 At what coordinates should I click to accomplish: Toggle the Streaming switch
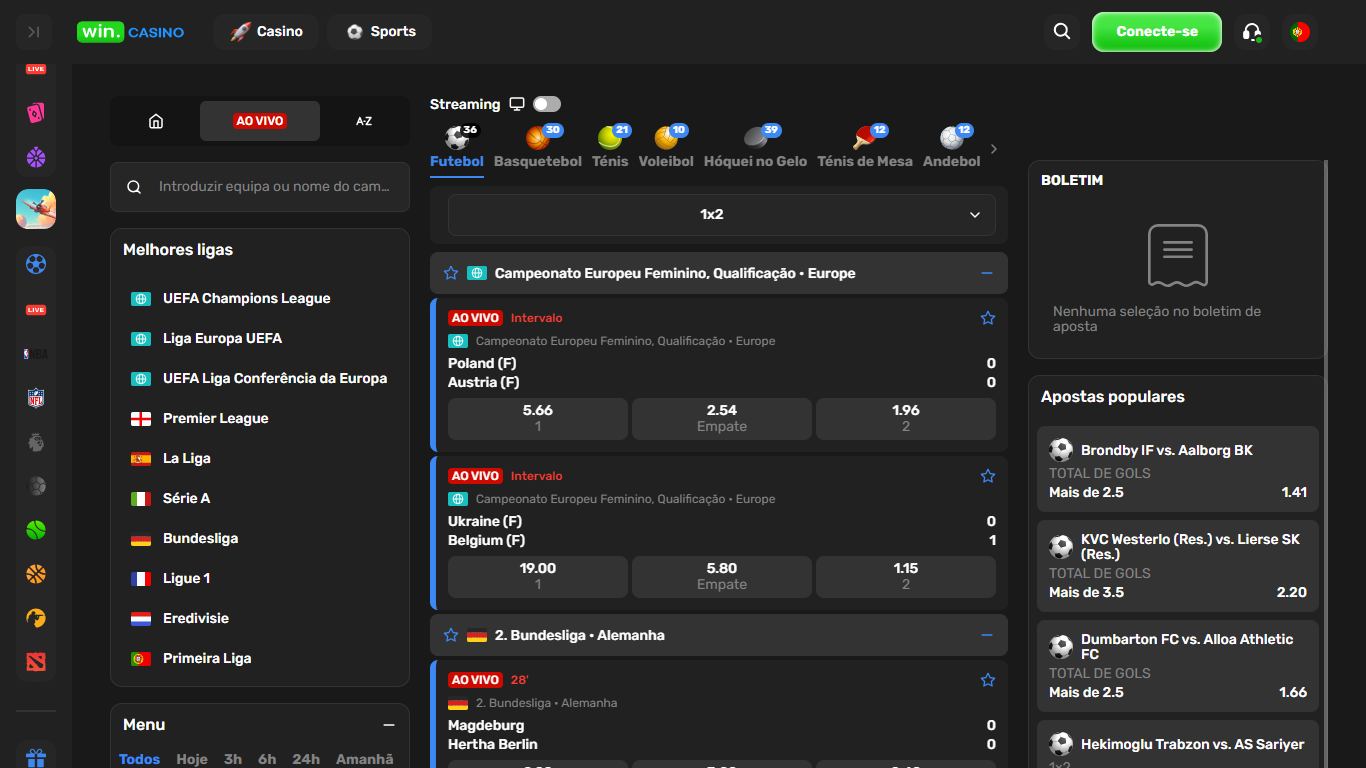pyautogui.click(x=546, y=104)
